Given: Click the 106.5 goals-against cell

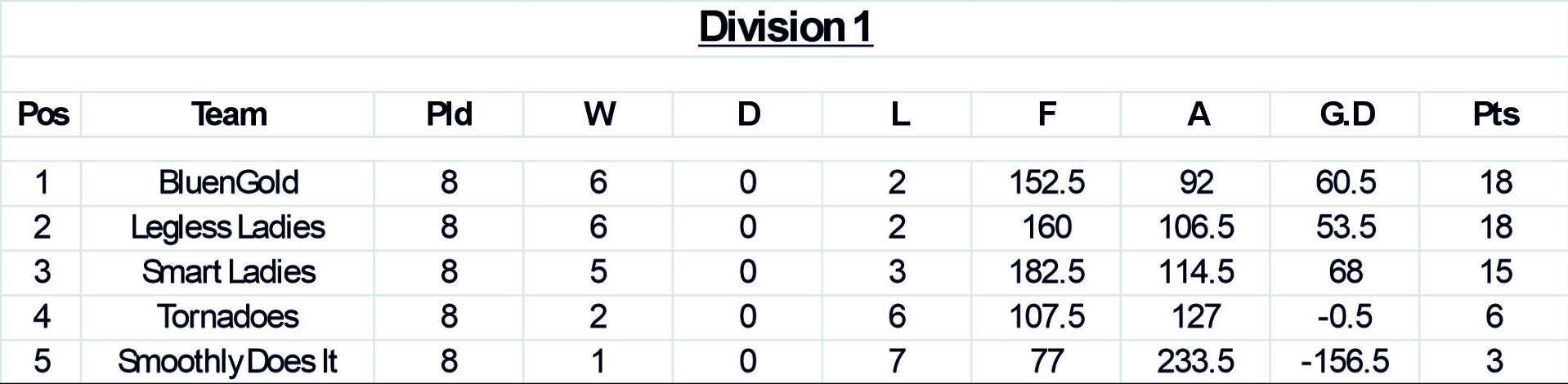Looking at the screenshot, I should point(1197,227).
